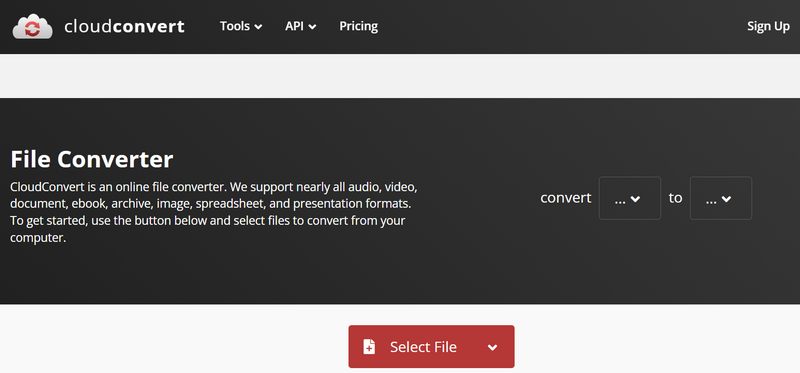Expand the Select File dropdown arrow
Viewport: 800px width, 373px height.
point(492,347)
